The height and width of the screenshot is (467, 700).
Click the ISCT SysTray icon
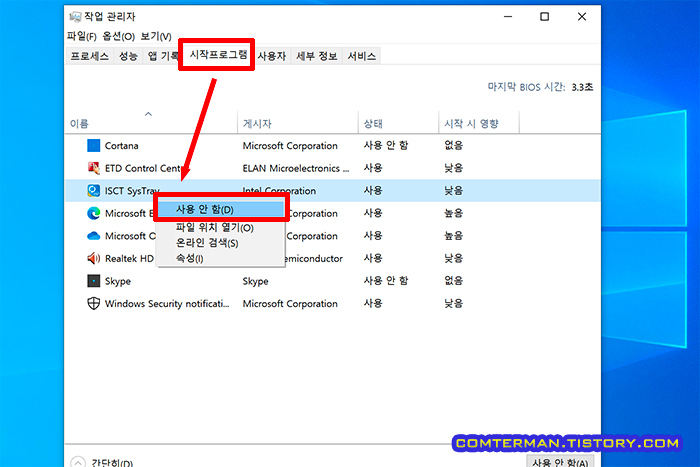coord(93,191)
